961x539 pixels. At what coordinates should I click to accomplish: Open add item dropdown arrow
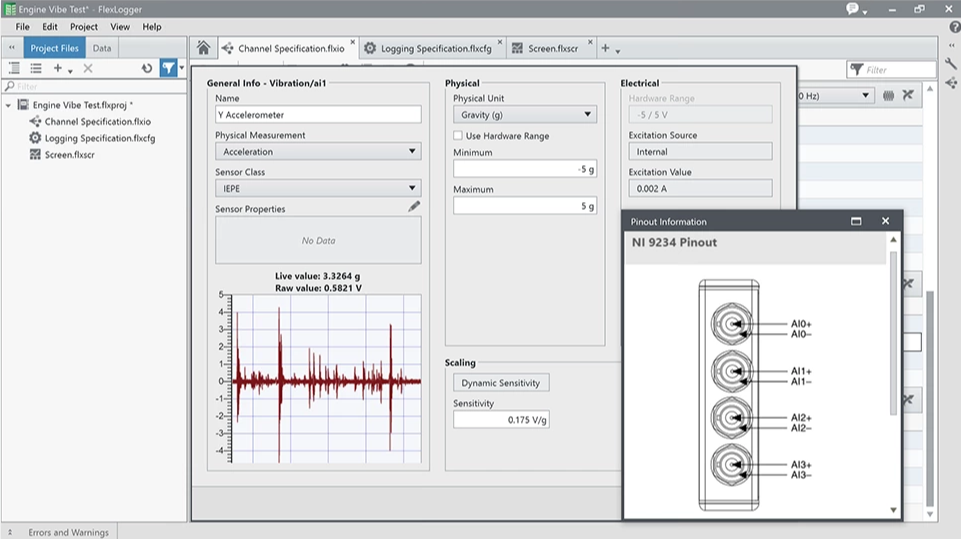[x=70, y=71]
